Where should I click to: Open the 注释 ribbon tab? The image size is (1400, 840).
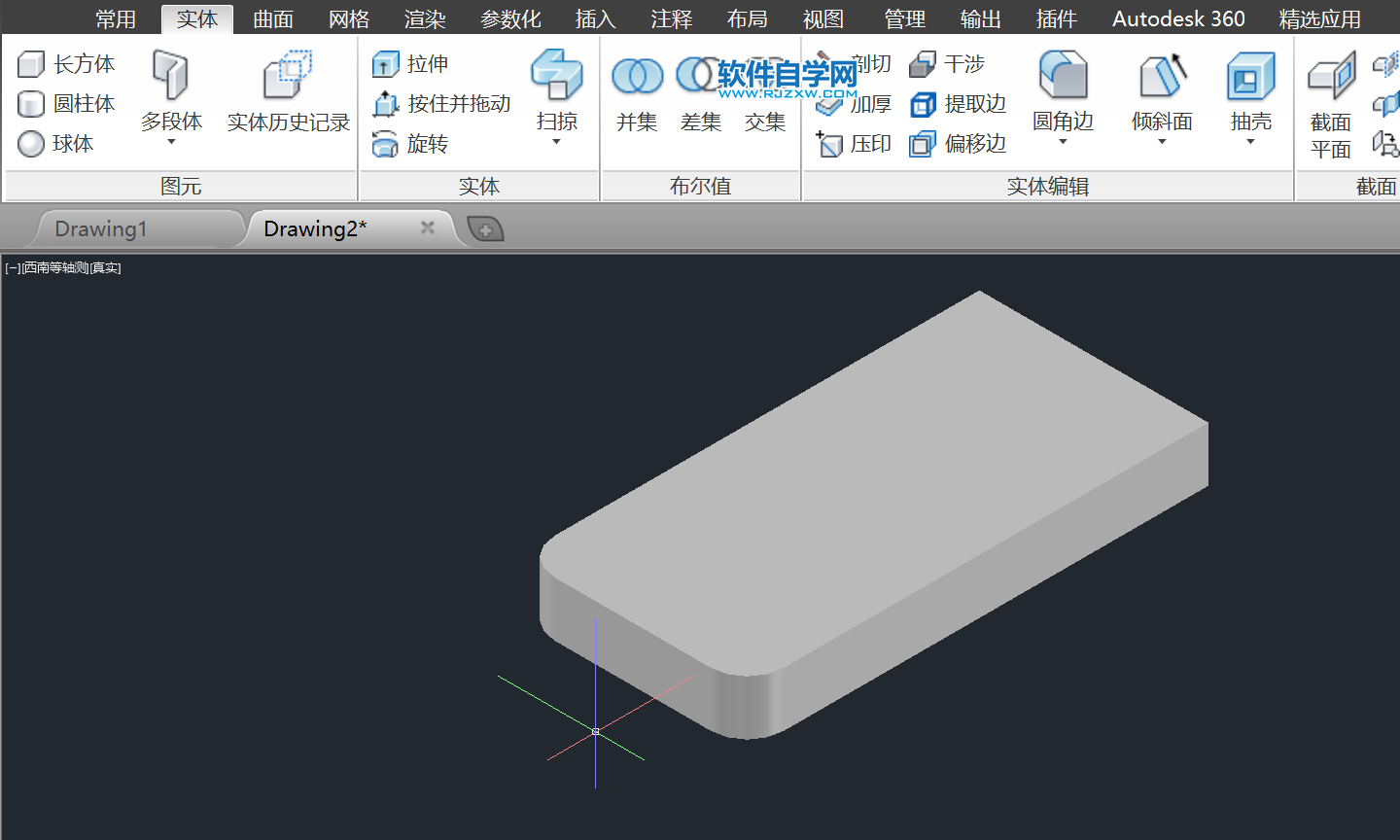tap(672, 18)
